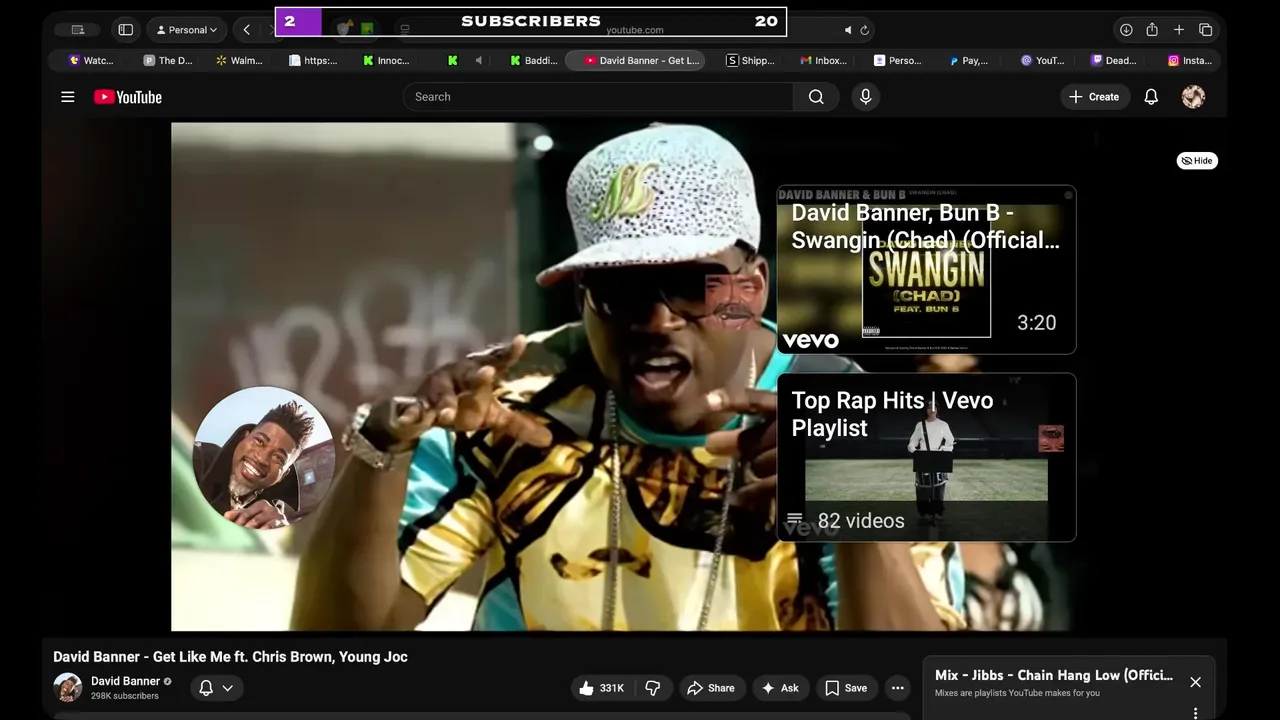
Task: Click the circular channel watermark in video
Action: (264, 458)
